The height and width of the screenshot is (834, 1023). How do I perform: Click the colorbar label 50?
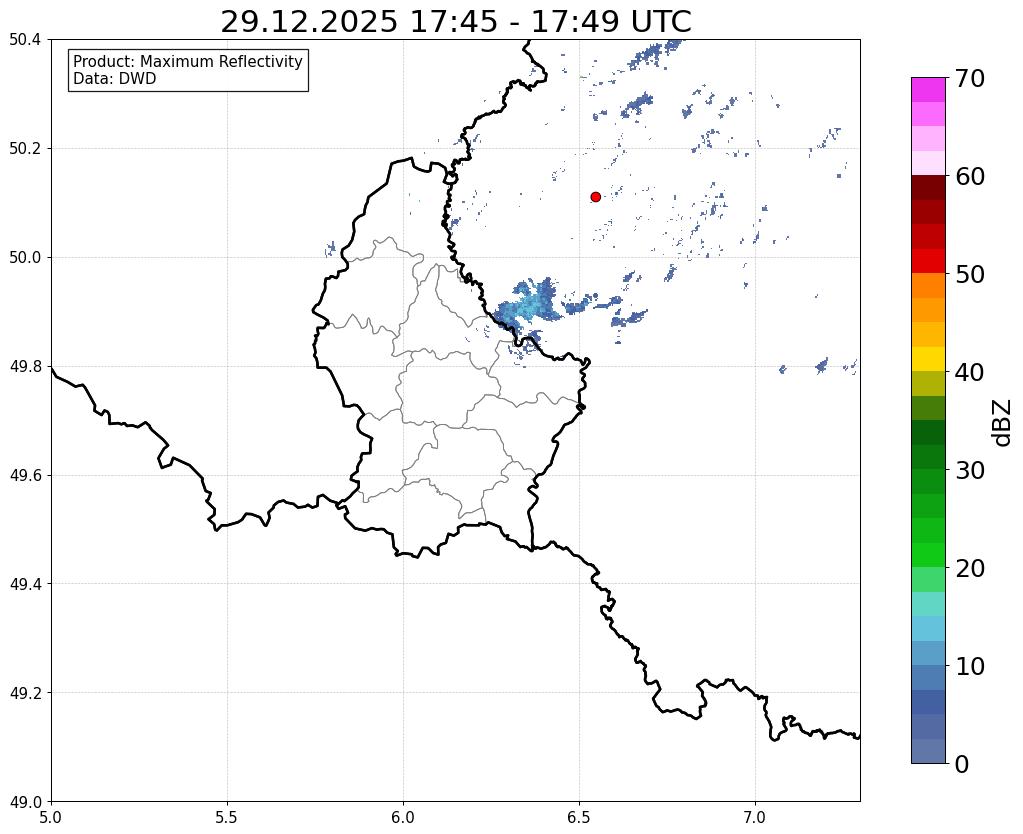[970, 274]
